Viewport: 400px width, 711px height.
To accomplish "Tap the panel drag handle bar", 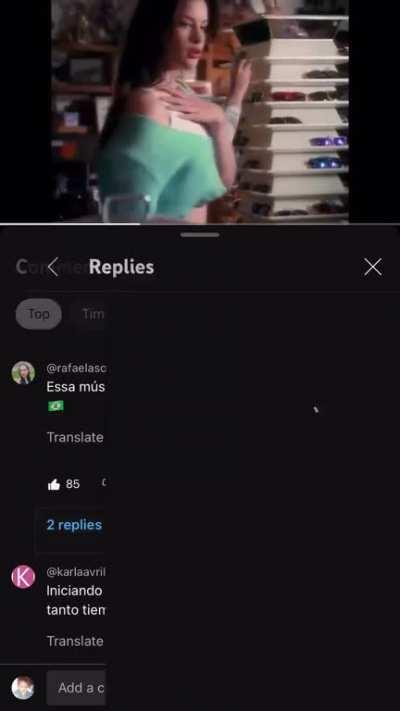I will tap(200, 235).
